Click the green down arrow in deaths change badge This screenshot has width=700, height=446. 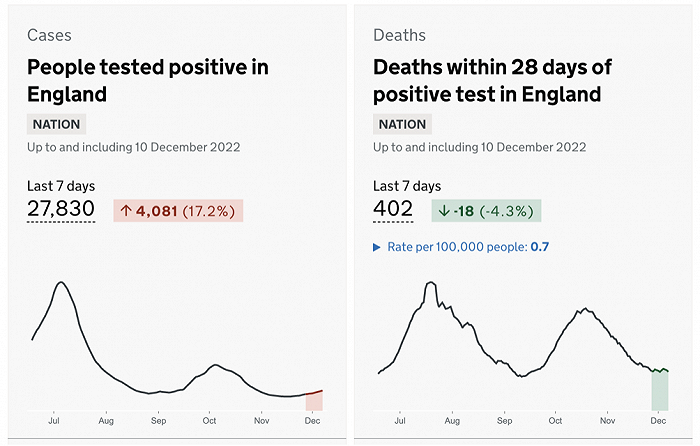444,211
